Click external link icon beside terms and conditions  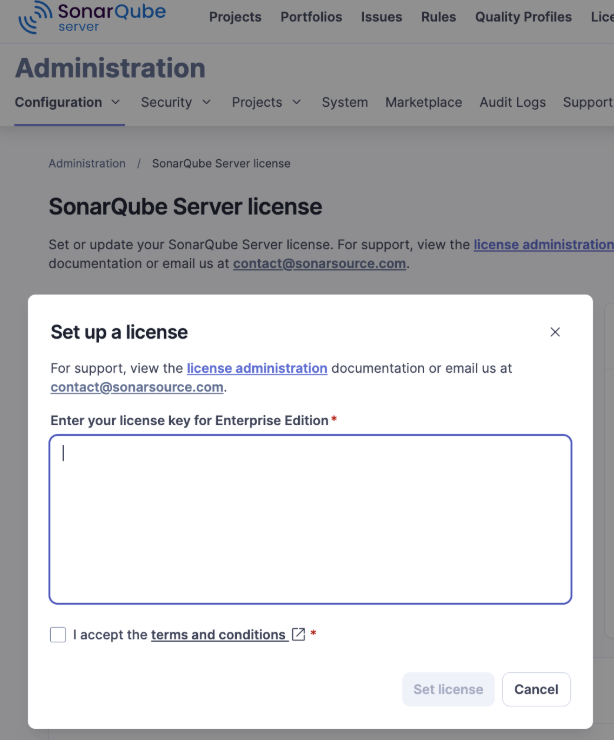pos(298,634)
